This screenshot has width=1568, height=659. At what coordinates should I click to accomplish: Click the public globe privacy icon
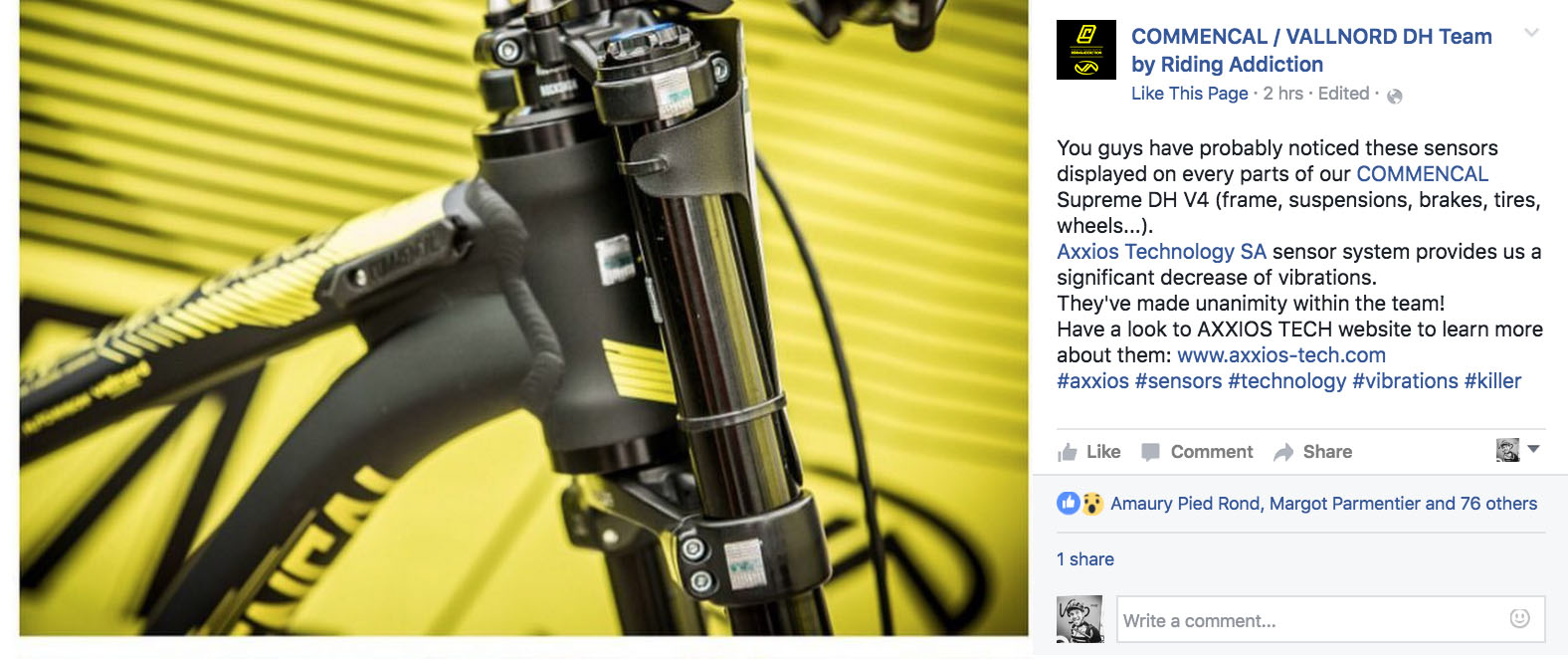pyautogui.click(x=1395, y=96)
